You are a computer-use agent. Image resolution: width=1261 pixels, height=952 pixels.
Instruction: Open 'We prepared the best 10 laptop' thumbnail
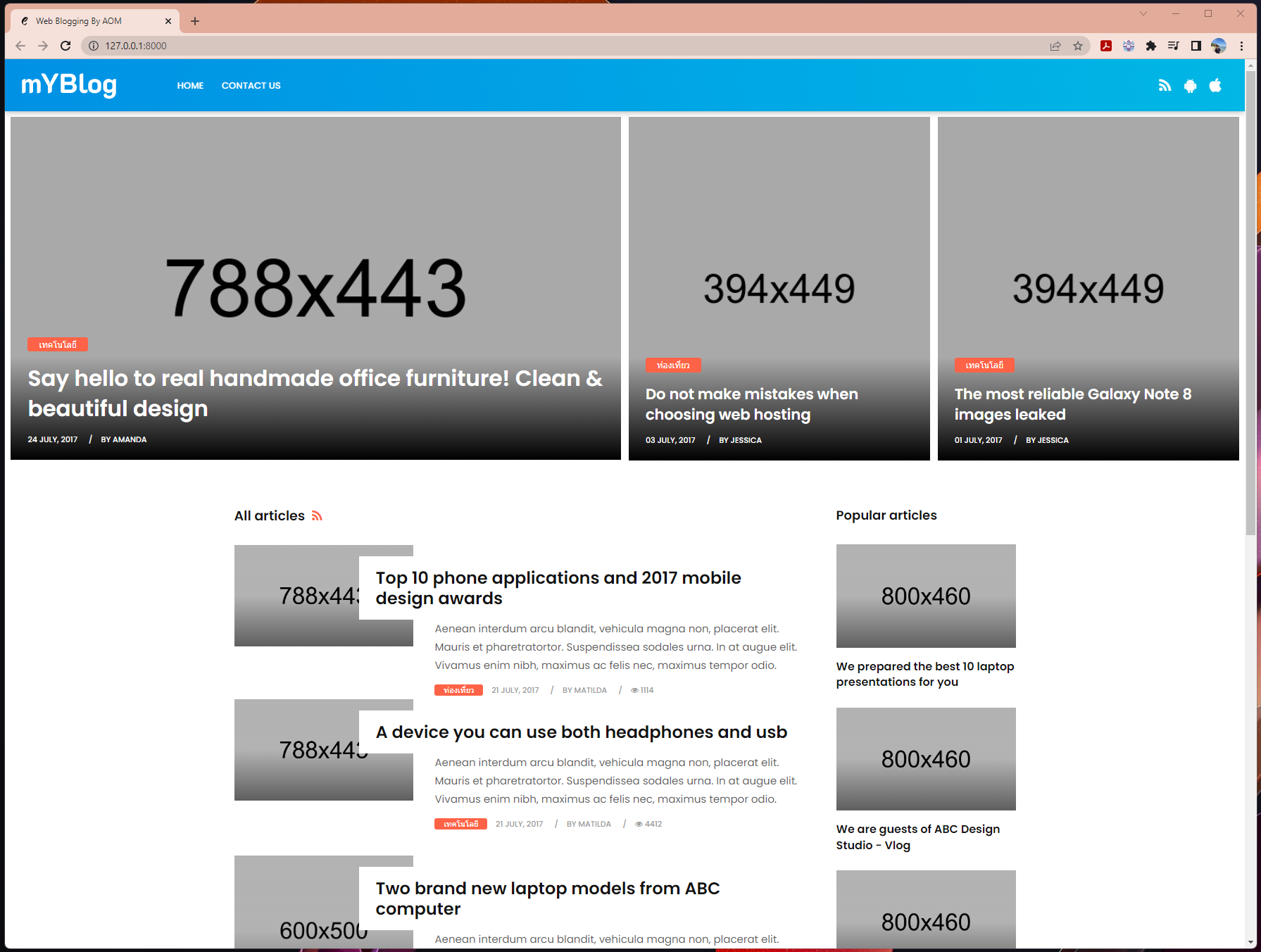[925, 596]
